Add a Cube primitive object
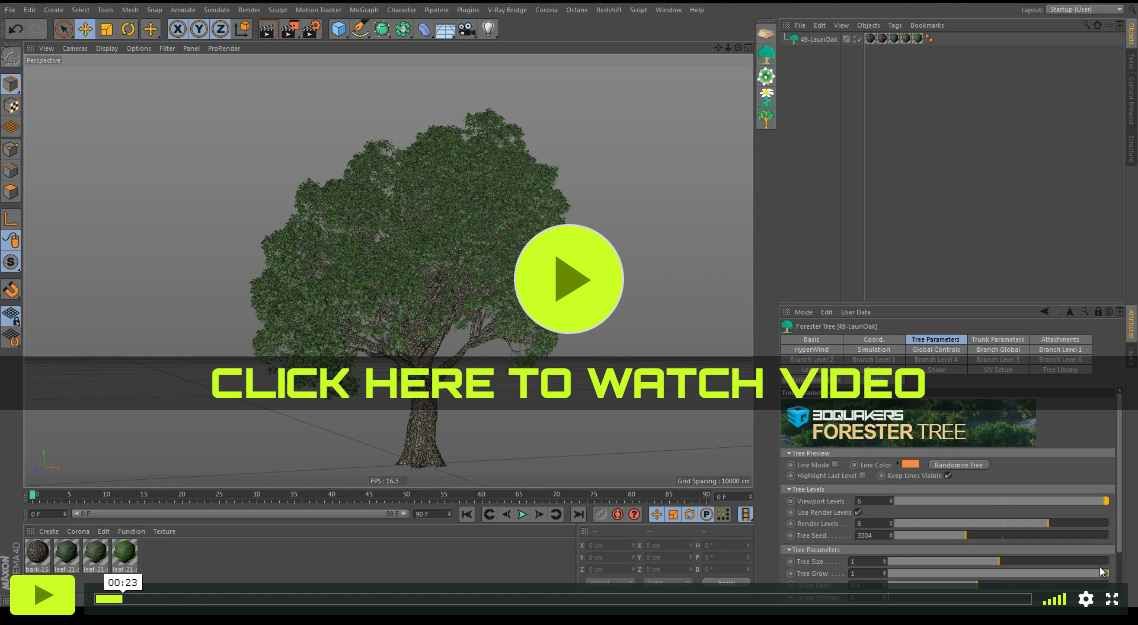The width and height of the screenshot is (1138, 625). pos(339,29)
